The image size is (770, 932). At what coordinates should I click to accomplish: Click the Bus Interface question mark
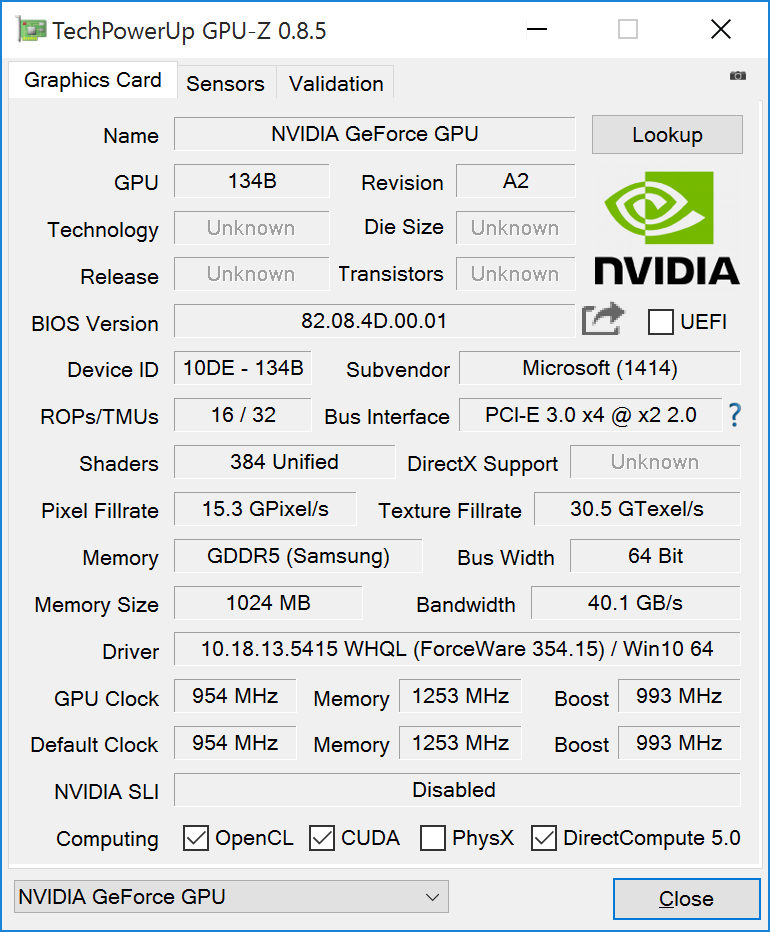tap(735, 415)
